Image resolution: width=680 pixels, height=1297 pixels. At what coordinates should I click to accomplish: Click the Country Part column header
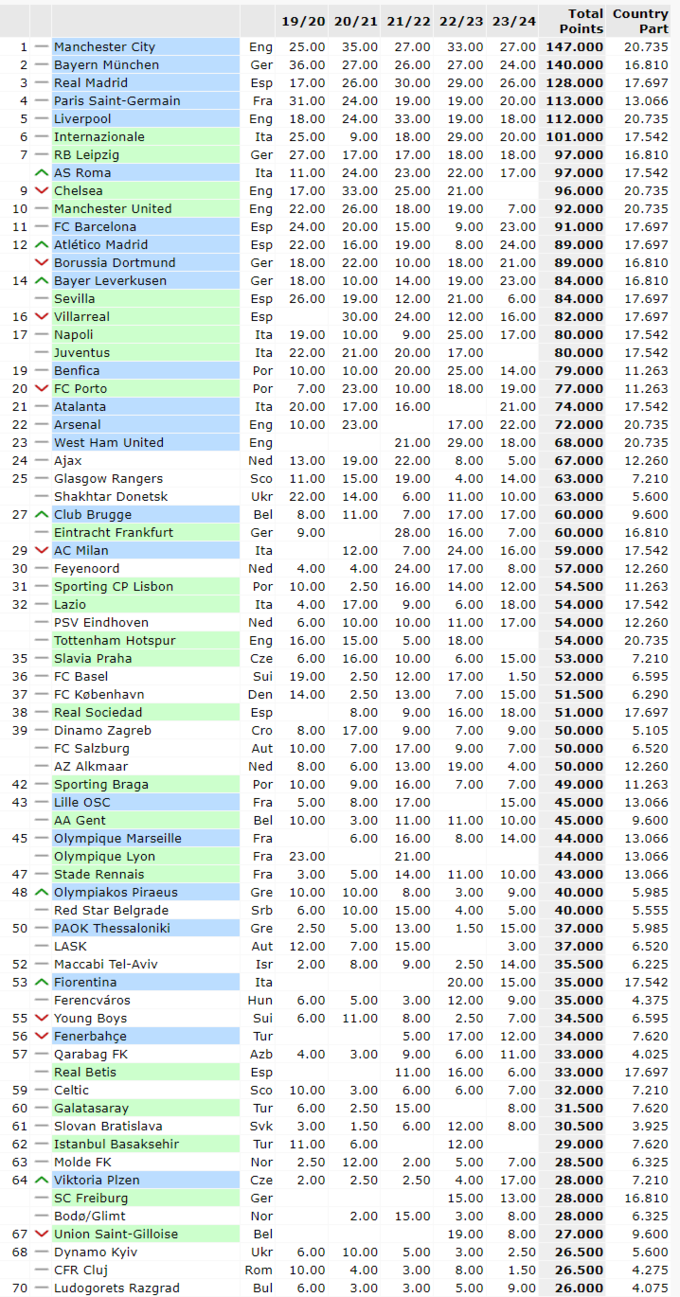pyautogui.click(x=640, y=21)
